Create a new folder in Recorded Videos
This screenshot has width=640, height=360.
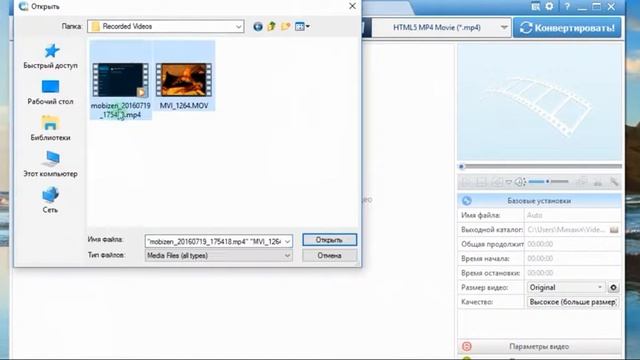(x=285, y=27)
